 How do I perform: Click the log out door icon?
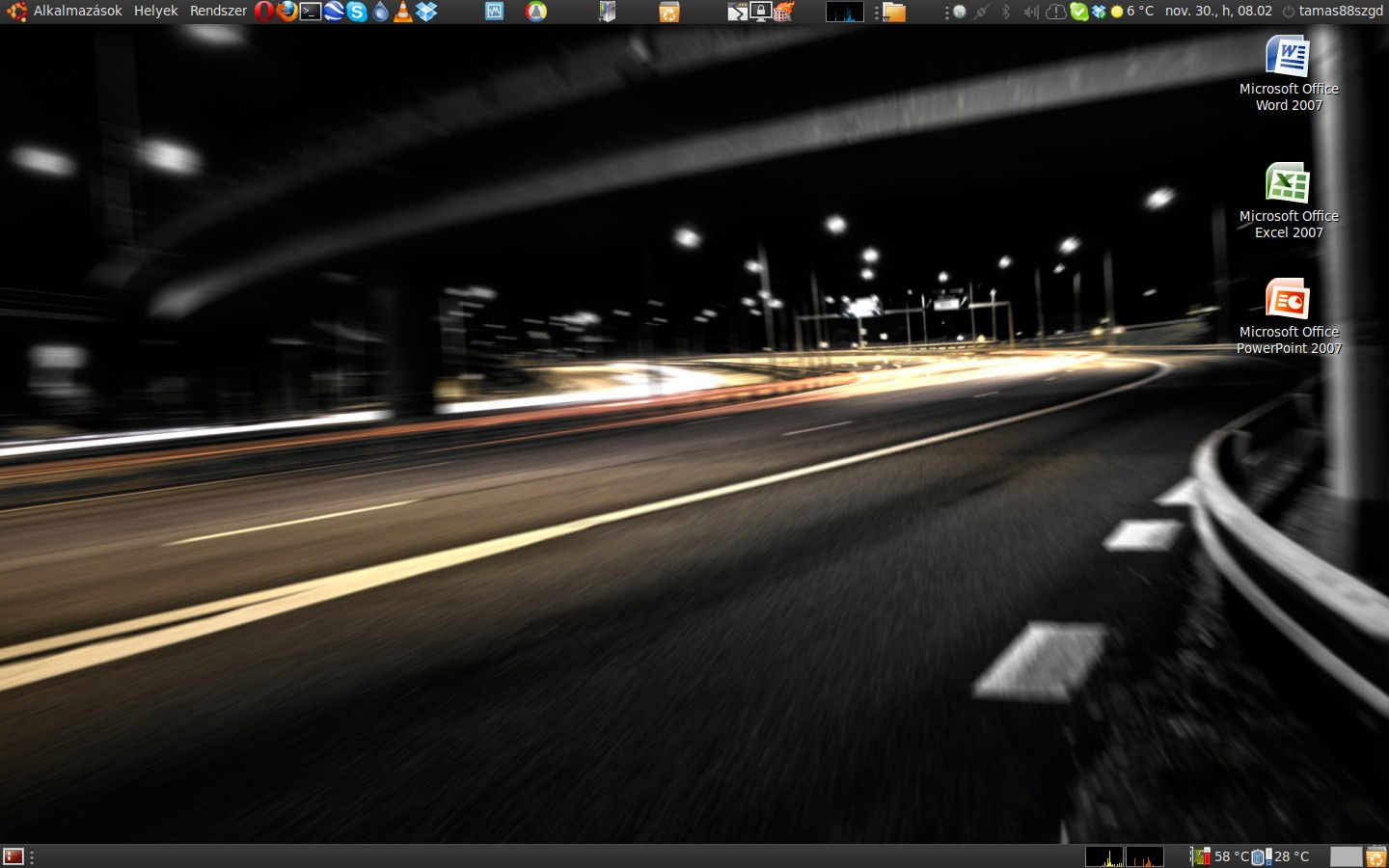click(607, 12)
